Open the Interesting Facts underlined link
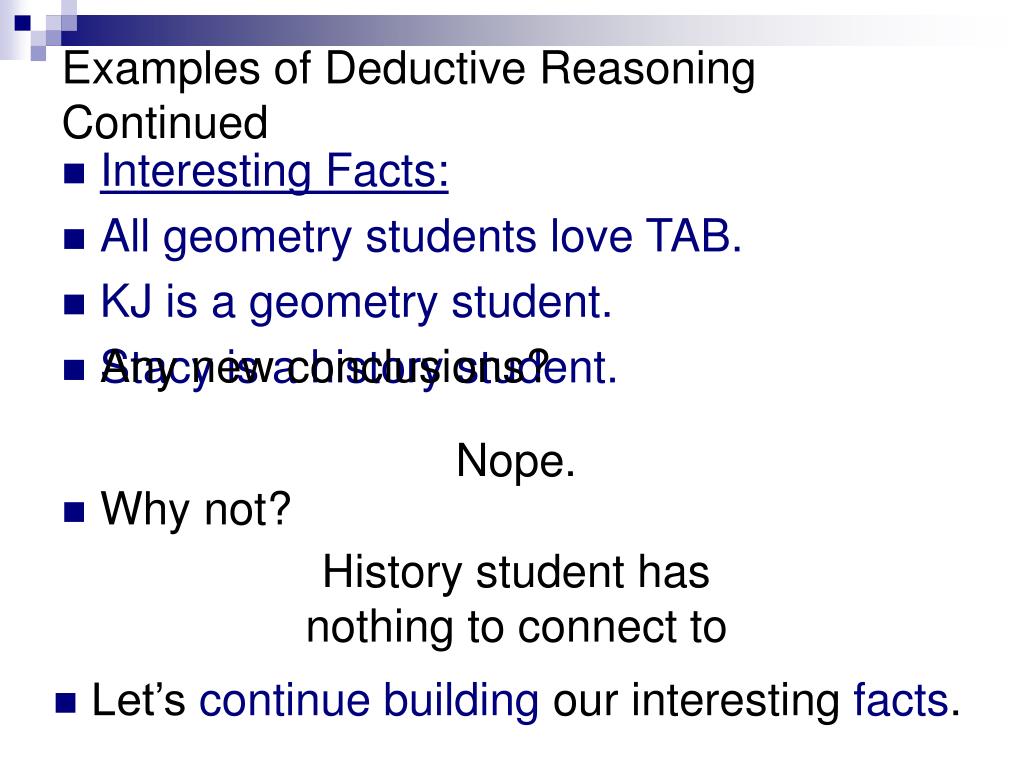 (274, 172)
